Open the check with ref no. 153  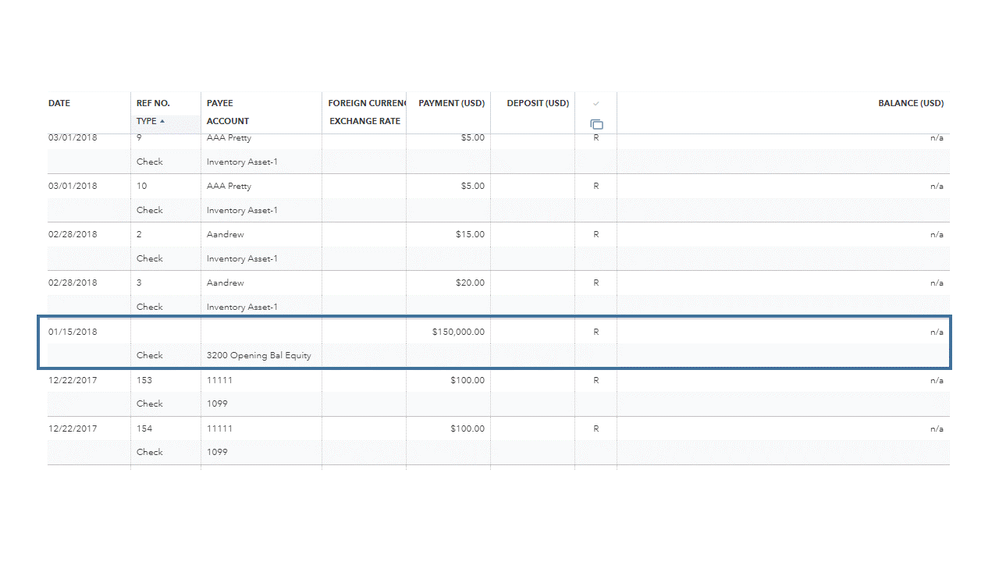pyautogui.click(x=144, y=380)
